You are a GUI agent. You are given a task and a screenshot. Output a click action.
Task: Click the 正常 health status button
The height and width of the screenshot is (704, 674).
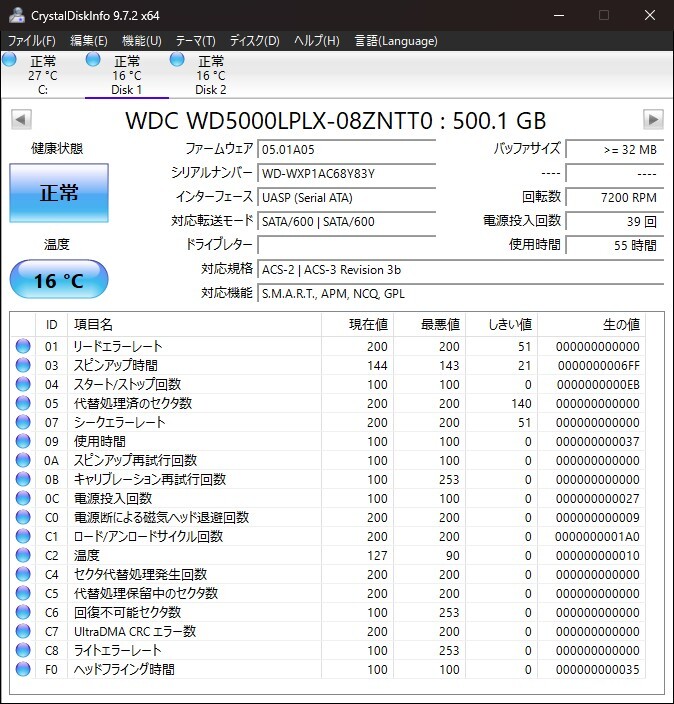click(x=58, y=193)
